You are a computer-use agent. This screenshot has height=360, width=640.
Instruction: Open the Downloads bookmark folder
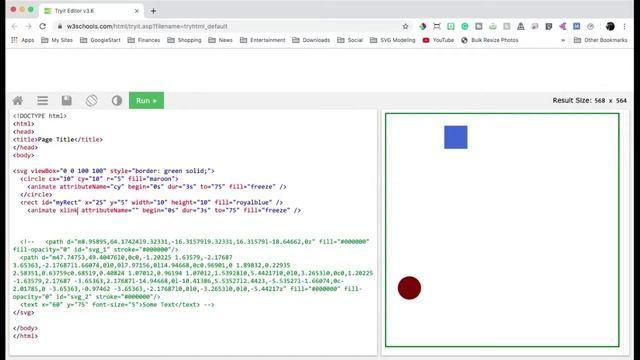point(311,40)
